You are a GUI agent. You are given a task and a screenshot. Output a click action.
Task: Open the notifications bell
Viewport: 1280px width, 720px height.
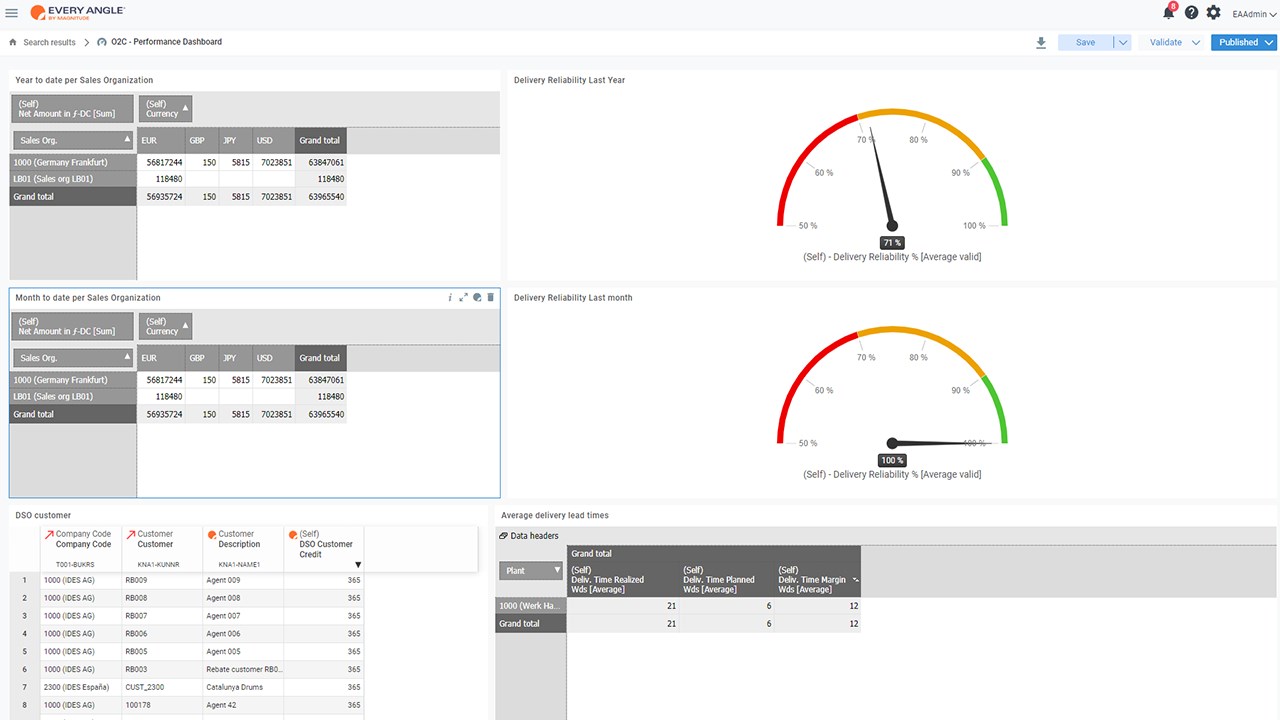pyautogui.click(x=1168, y=13)
